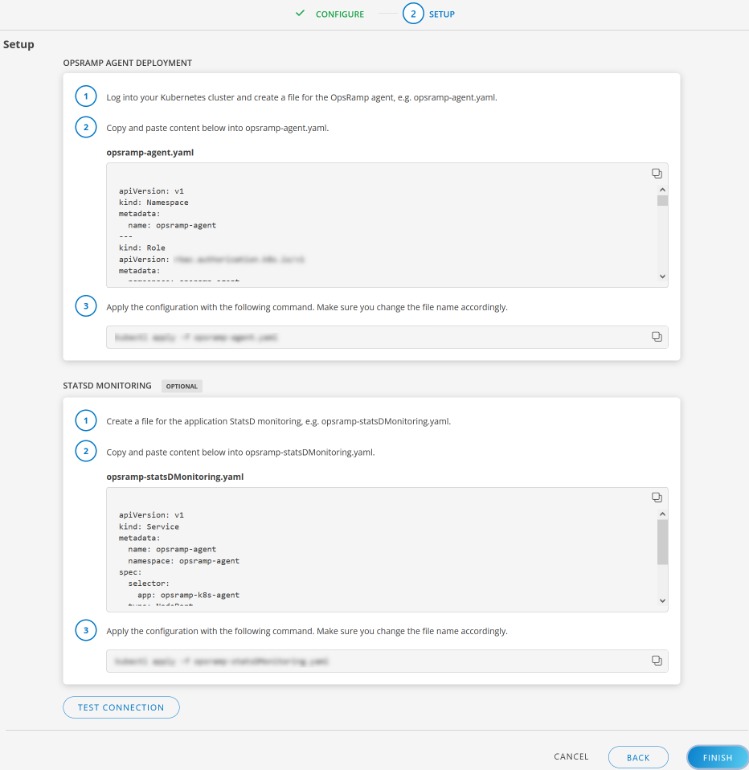Click the 'OPSRAMP AGENT DEPLOYMENT' heading
The height and width of the screenshot is (770, 749).
click(x=127, y=63)
